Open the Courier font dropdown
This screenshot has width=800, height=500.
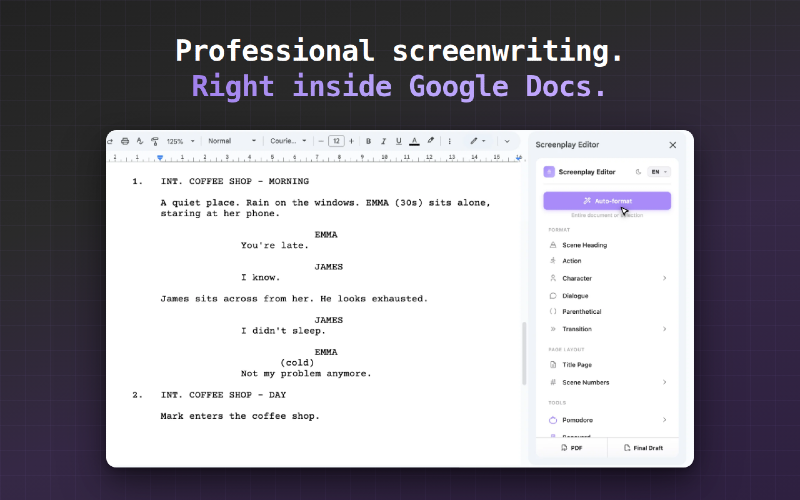point(288,141)
